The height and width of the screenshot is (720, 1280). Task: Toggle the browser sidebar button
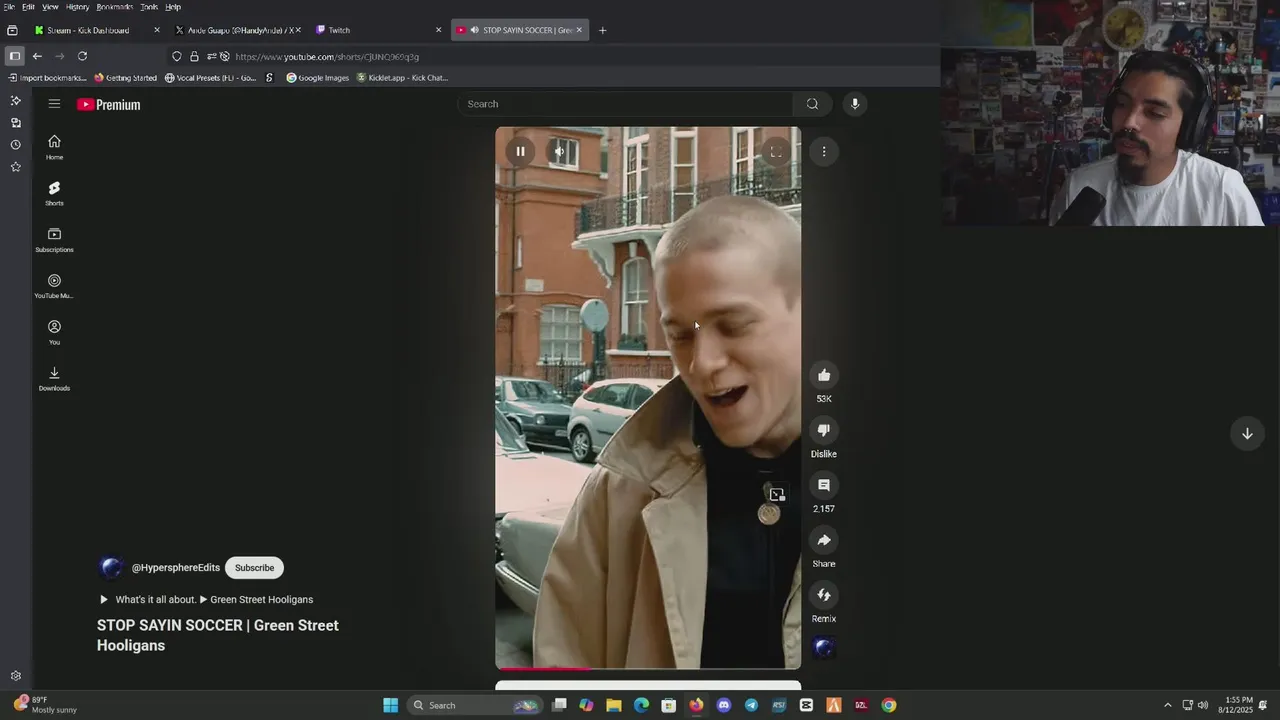tap(14, 56)
